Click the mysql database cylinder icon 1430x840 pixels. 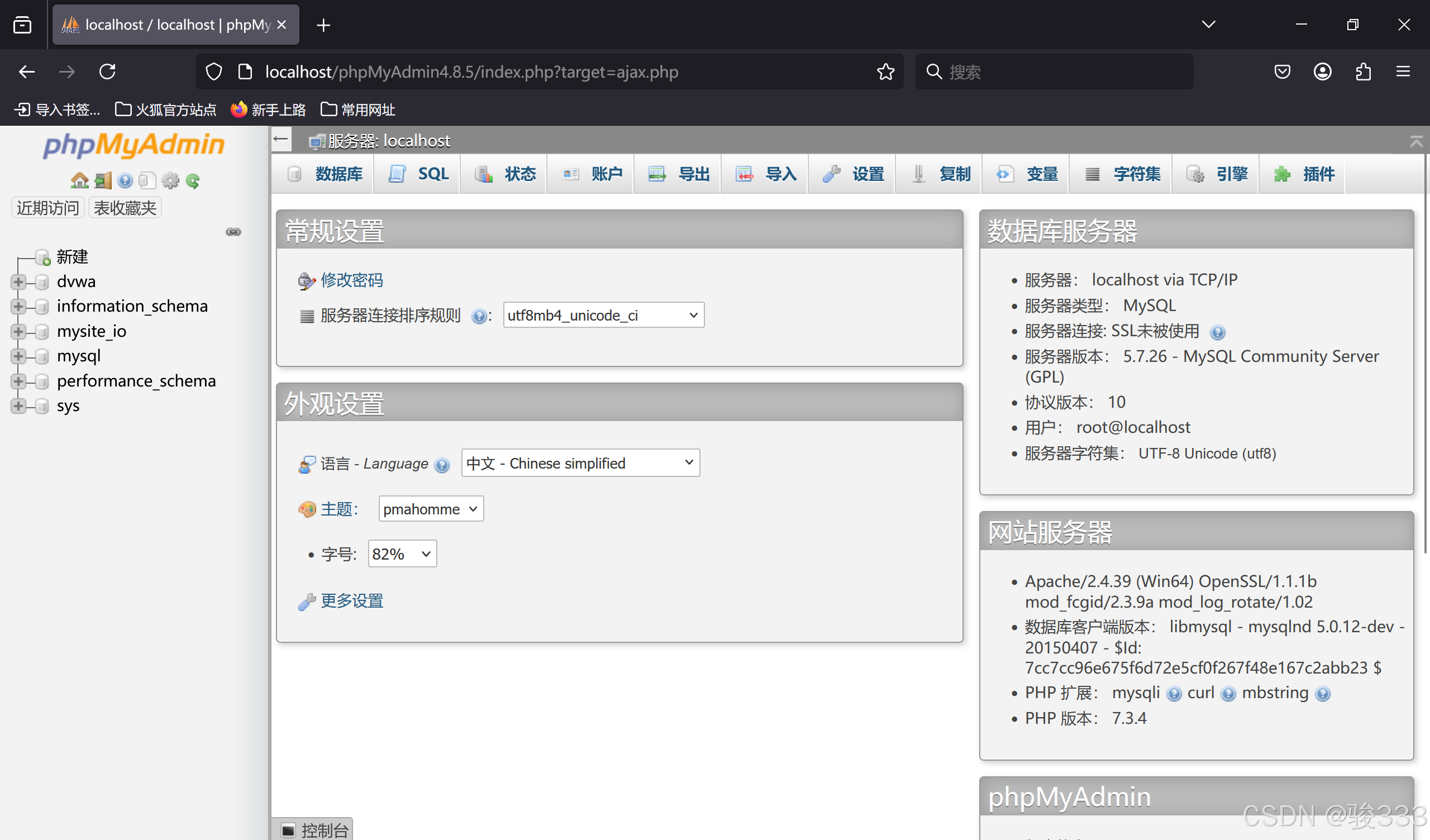click(x=41, y=356)
